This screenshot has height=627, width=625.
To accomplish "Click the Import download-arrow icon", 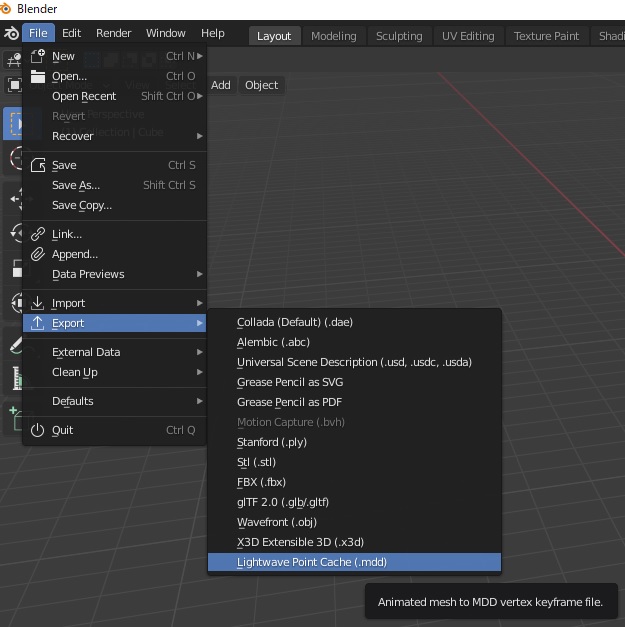I will tap(38, 303).
